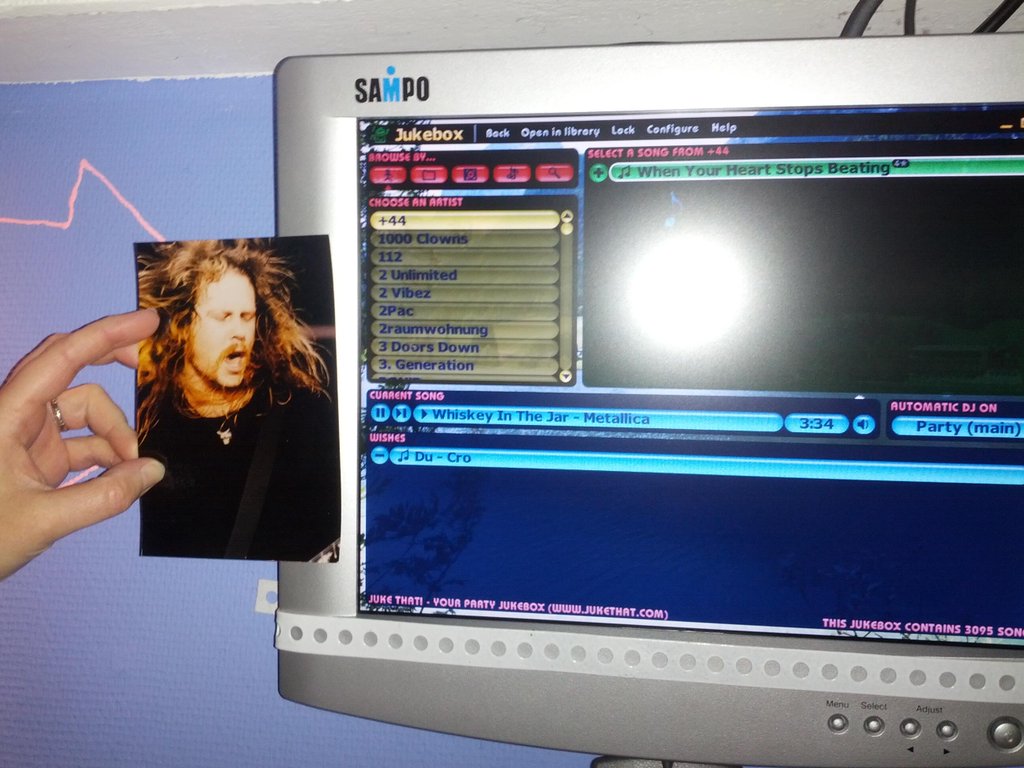Open search with the magnifier icon
The image size is (1024, 768).
(x=554, y=172)
